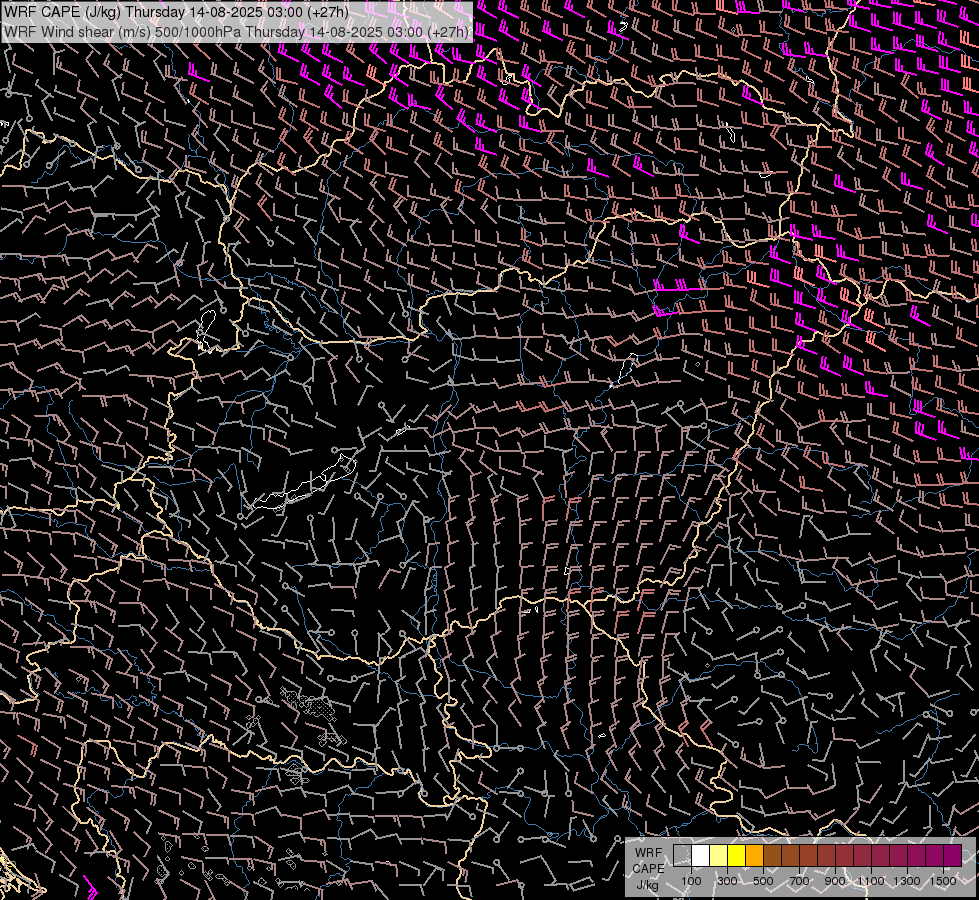Click the brown 500–600 CAPE legend swatch
This screenshot has height=900, width=979.
(x=772, y=855)
